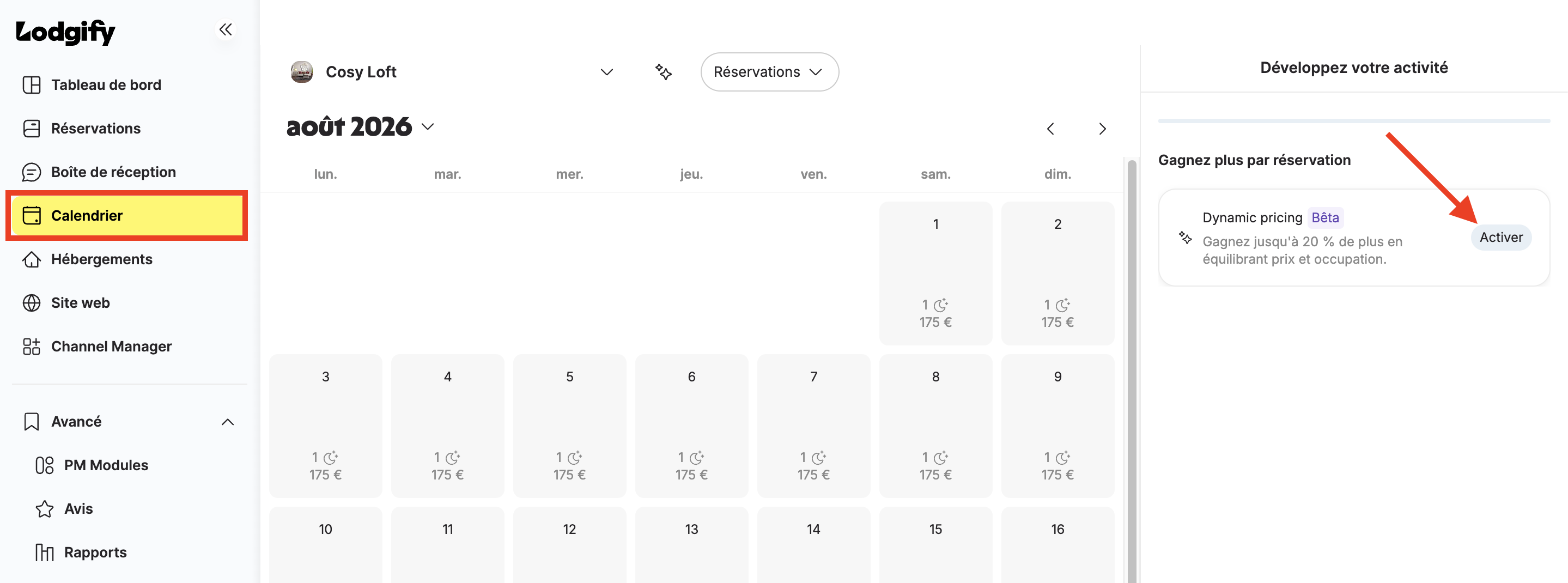Open the Réservations filter dropdown
The image size is (1568, 583).
click(x=769, y=72)
